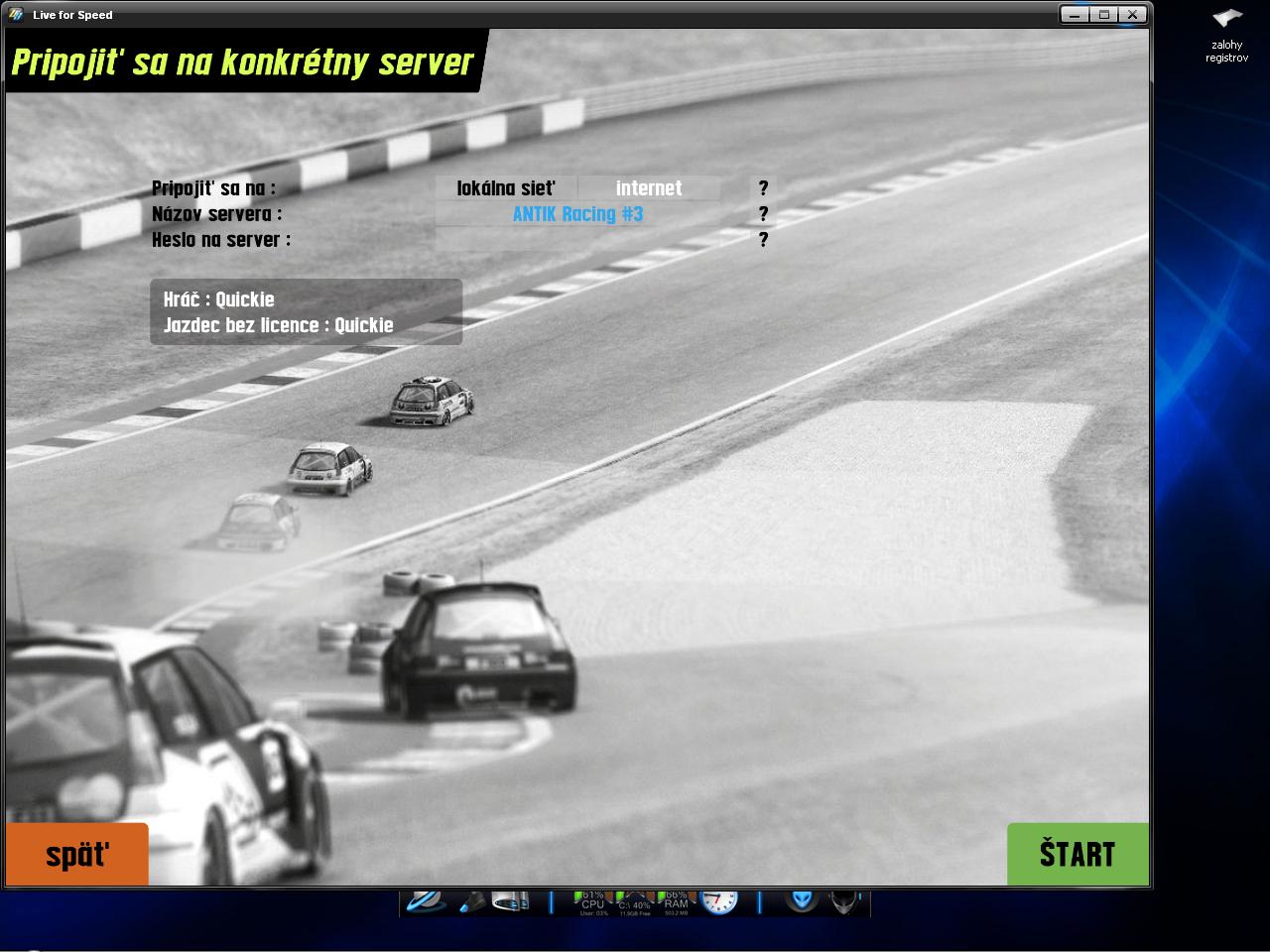Open help for 'Heslo na server' row
Screen dimensions: 1270x952
pyautogui.click(x=763, y=240)
